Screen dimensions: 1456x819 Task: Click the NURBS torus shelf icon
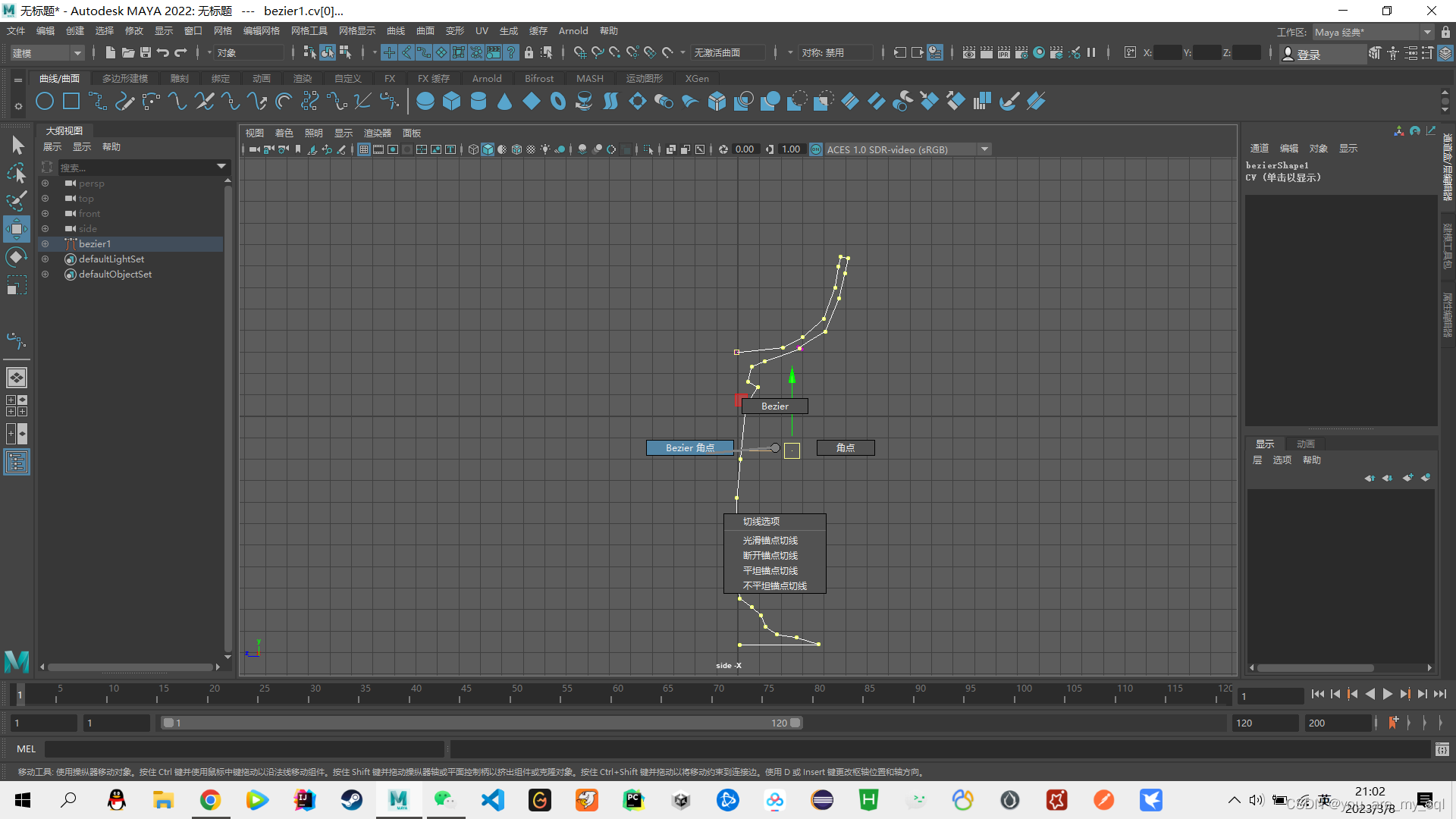click(x=558, y=101)
